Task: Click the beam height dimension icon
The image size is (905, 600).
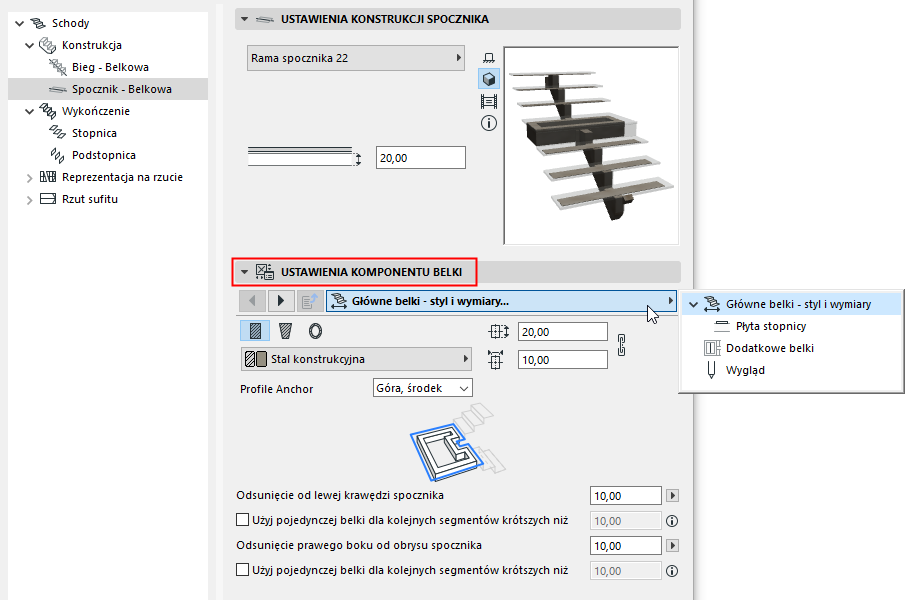Action: (x=495, y=359)
